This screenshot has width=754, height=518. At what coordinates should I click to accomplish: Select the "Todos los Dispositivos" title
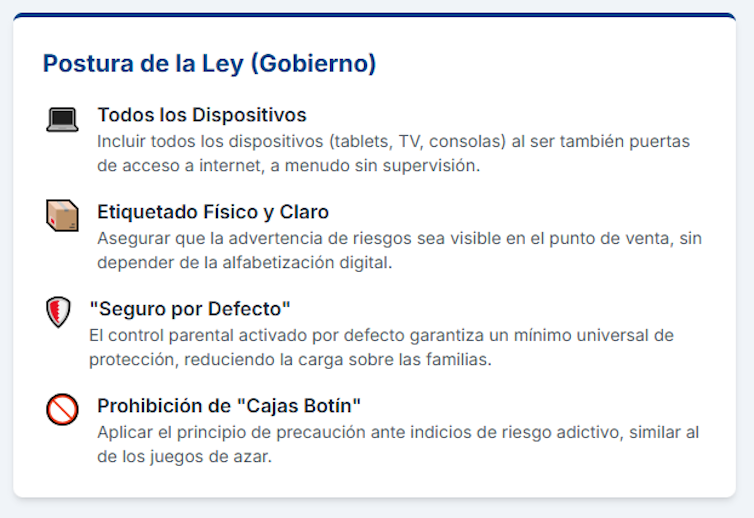[201, 115]
